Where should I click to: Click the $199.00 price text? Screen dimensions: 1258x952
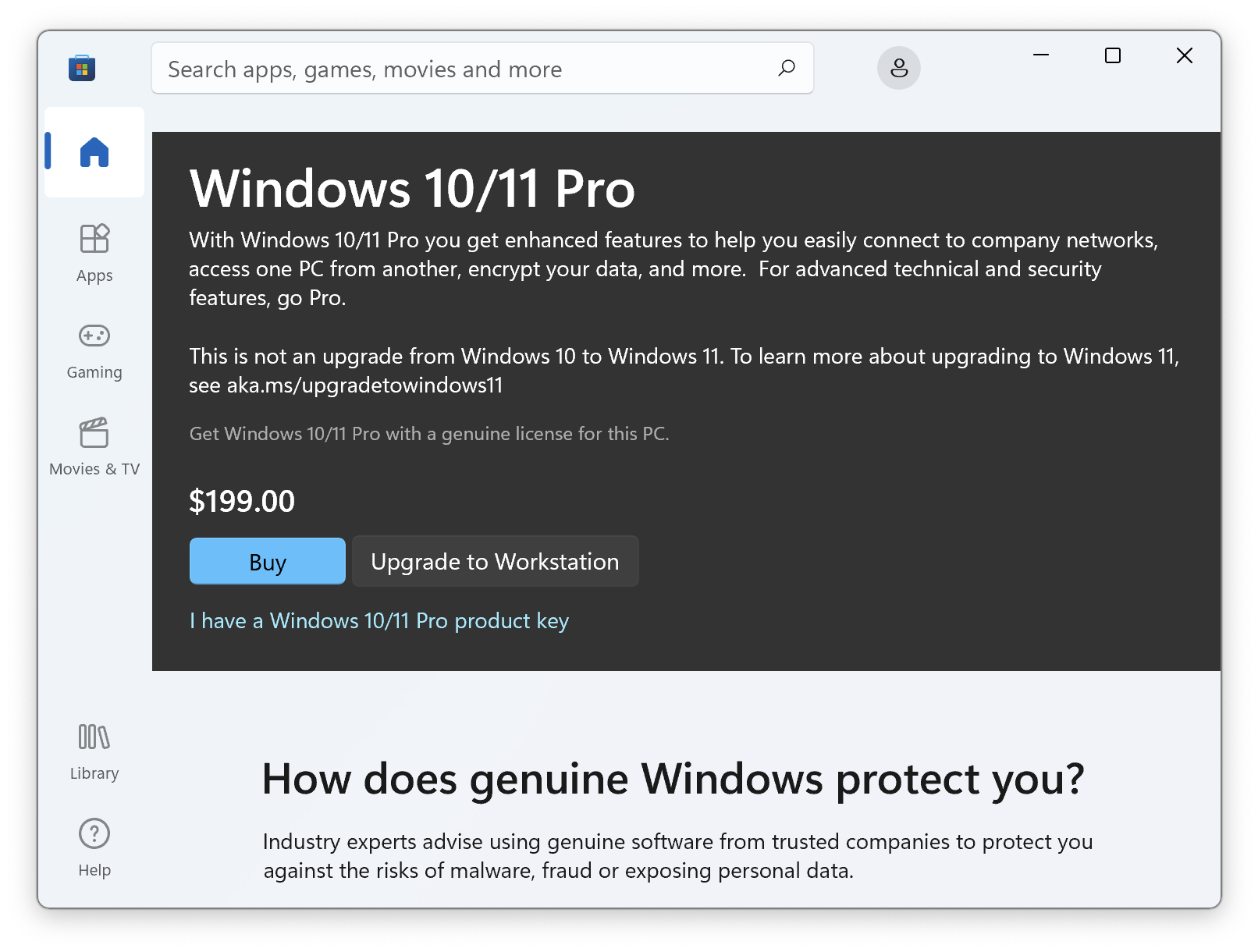click(242, 501)
